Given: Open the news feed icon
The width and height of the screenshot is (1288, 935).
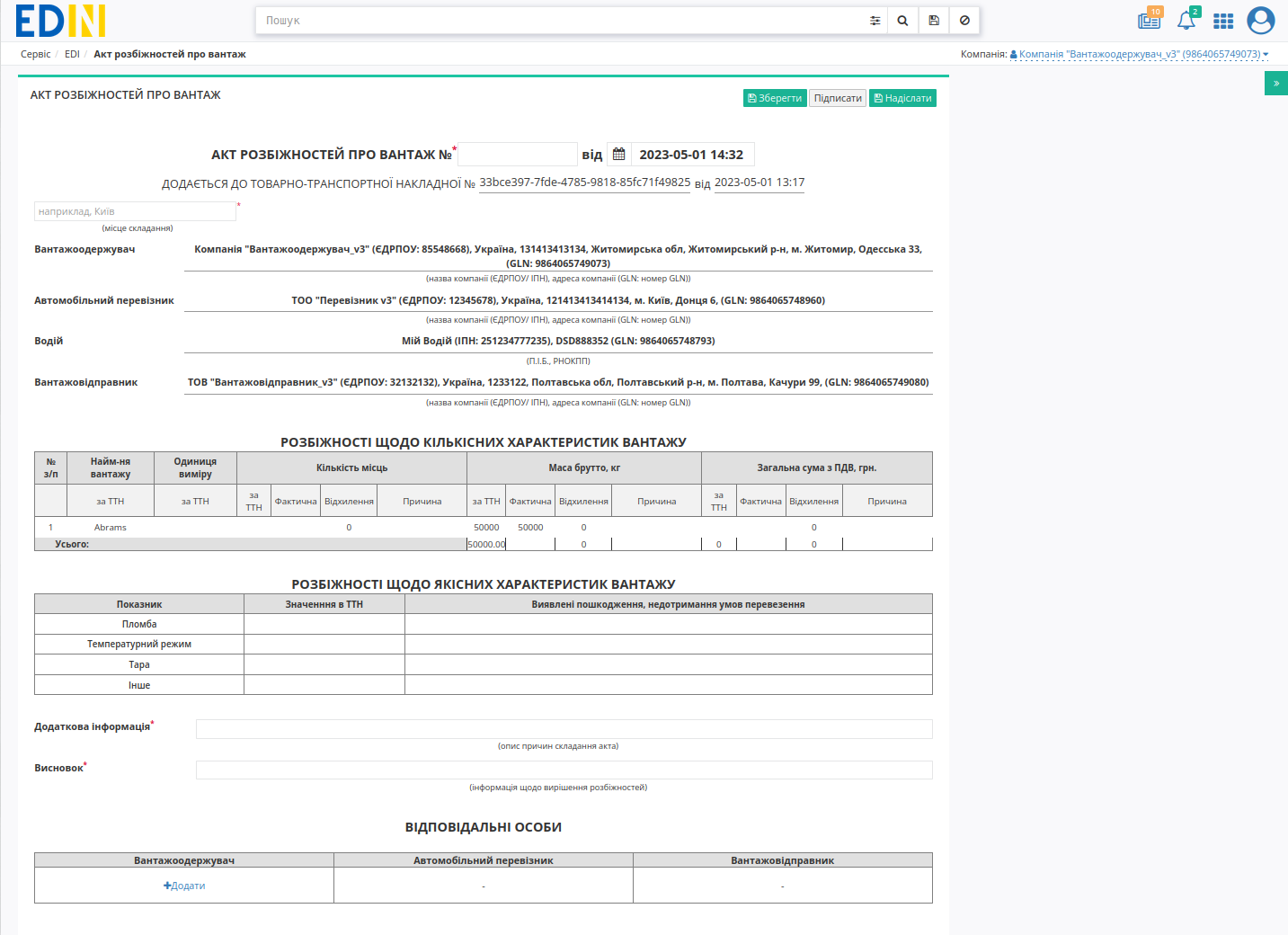Looking at the screenshot, I should tap(1149, 20).
